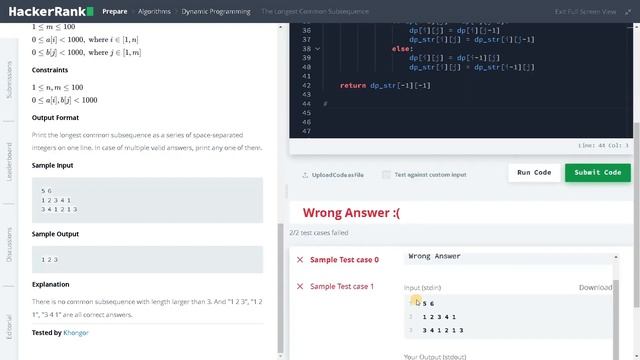Click the Submit Code button
The image size is (640, 360).
click(x=598, y=173)
